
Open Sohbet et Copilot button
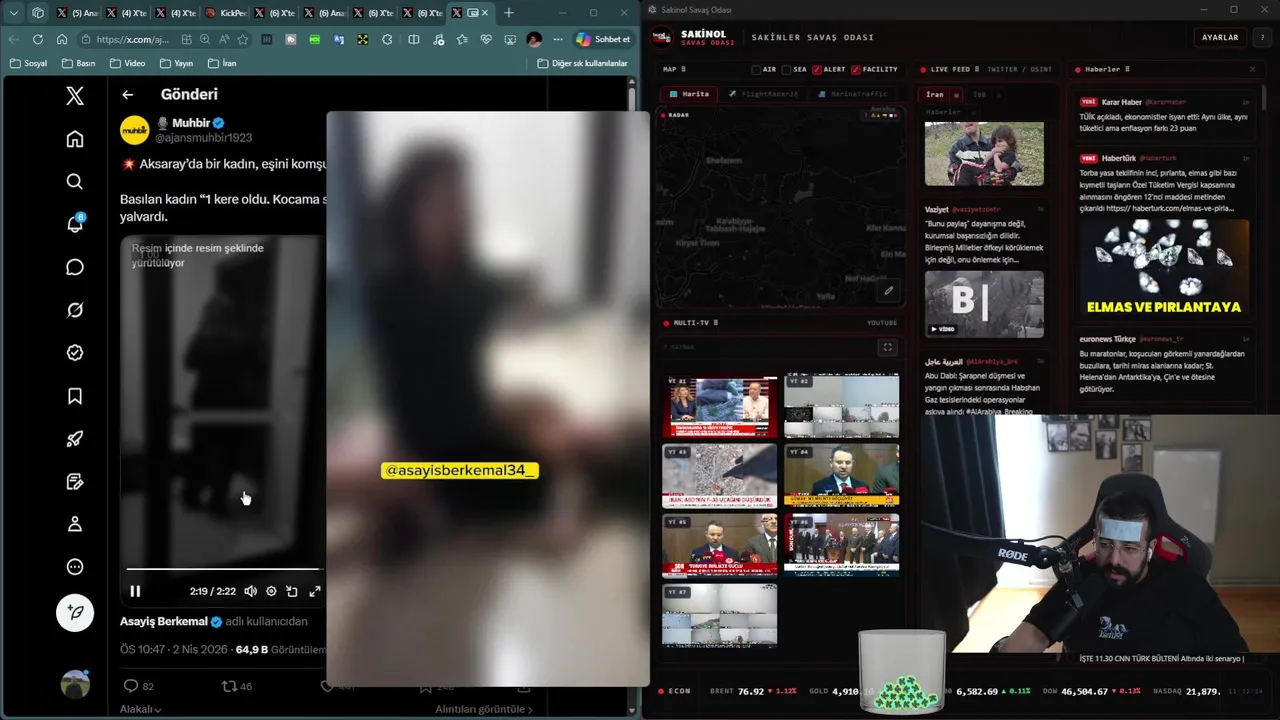(603, 39)
